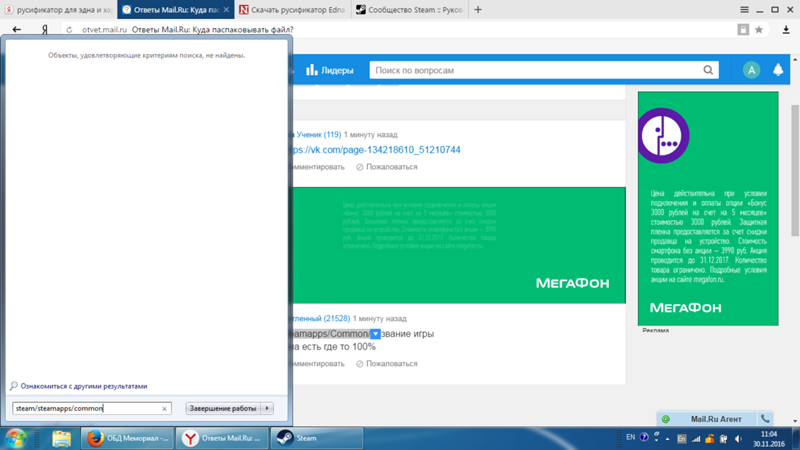Click the page vertical scrollbar

click(795, 171)
